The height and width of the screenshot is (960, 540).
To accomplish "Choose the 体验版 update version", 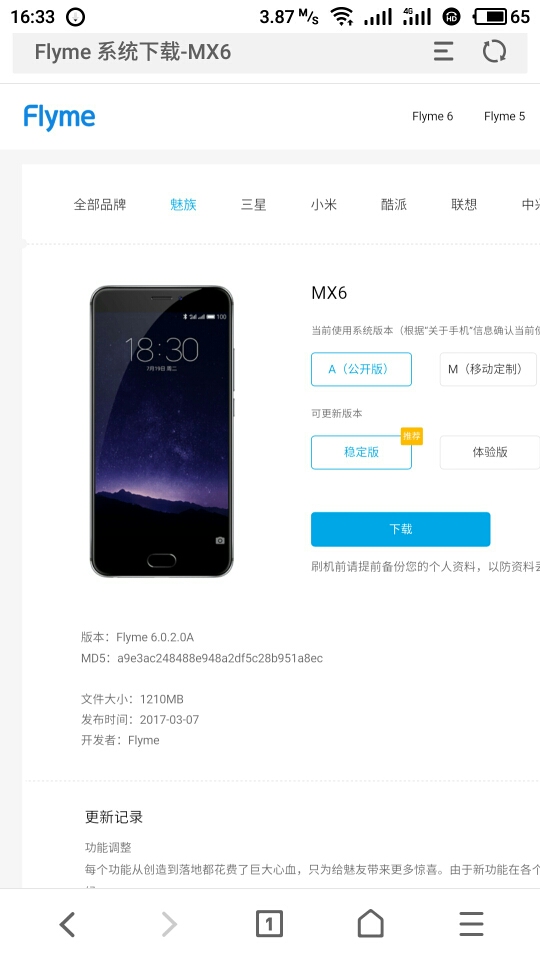I will tap(490, 452).
